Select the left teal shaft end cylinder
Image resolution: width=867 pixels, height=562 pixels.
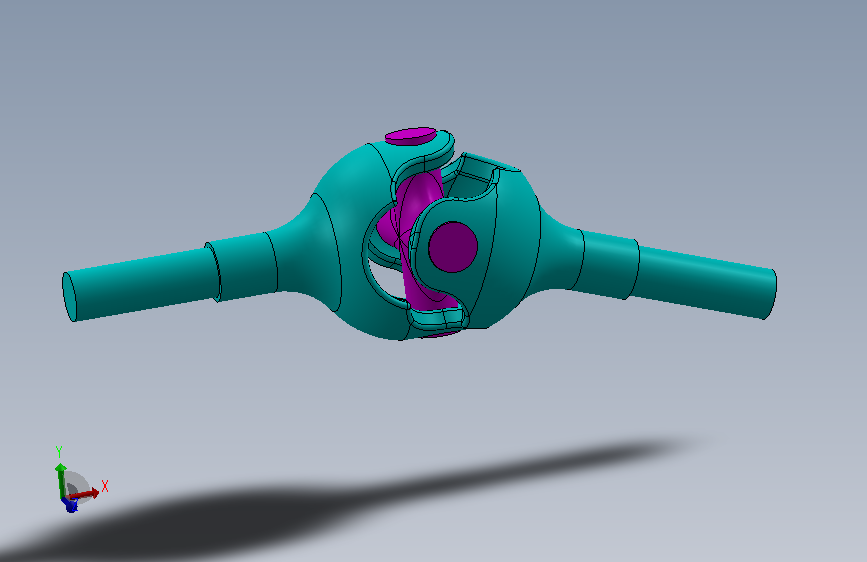pos(141,285)
